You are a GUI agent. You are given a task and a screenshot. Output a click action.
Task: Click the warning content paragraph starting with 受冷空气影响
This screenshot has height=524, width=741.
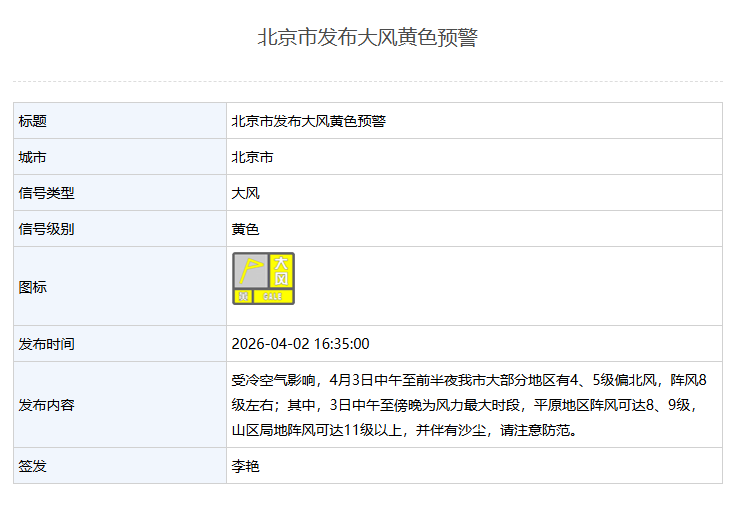tap(468, 405)
